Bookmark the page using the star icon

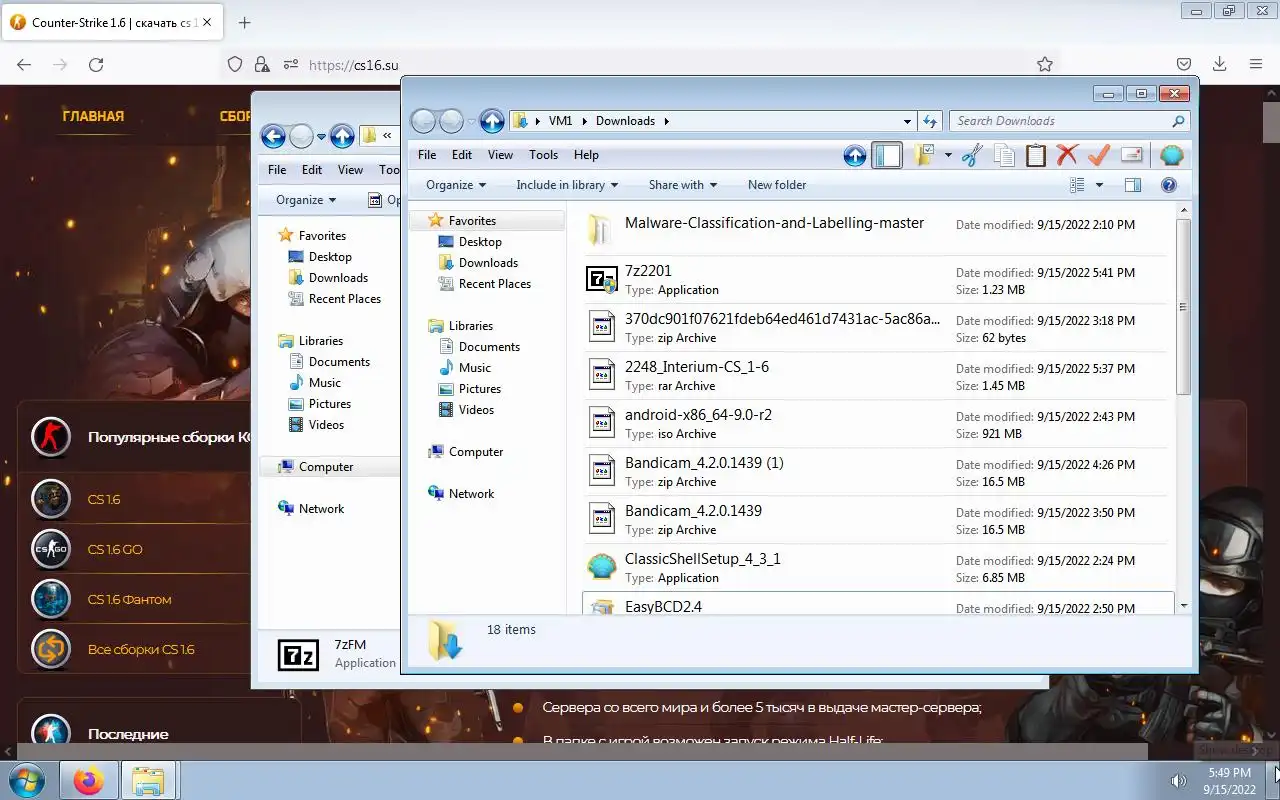tap(1045, 64)
